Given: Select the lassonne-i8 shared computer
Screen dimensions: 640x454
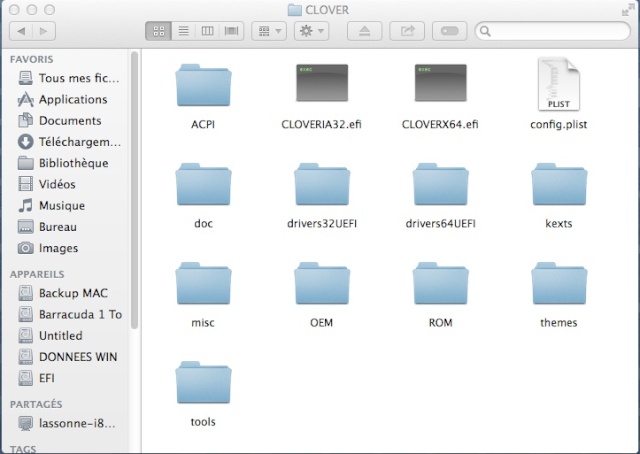Looking at the screenshot, I should tap(67, 423).
